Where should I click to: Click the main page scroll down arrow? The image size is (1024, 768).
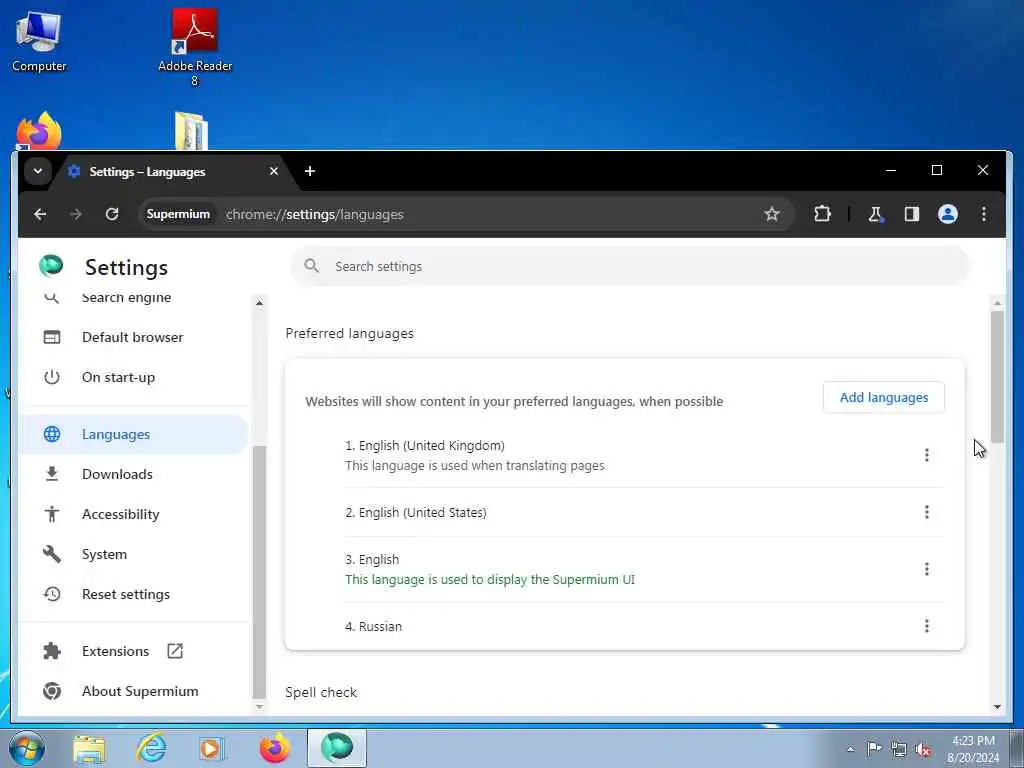[x=997, y=707]
